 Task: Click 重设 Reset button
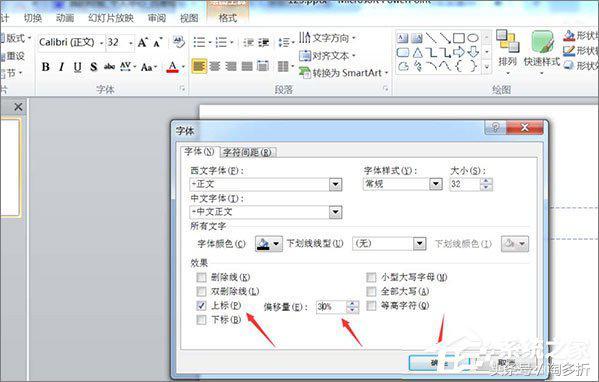click(13, 56)
